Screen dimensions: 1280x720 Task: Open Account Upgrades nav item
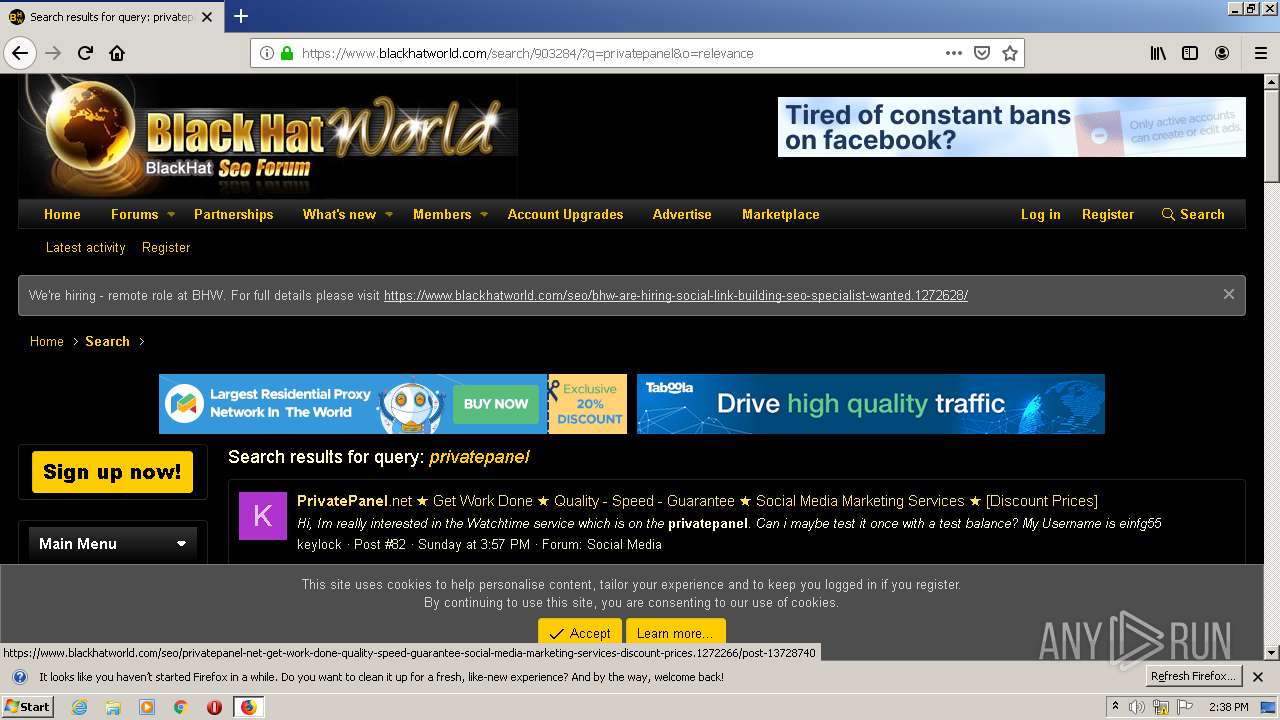click(x=565, y=214)
